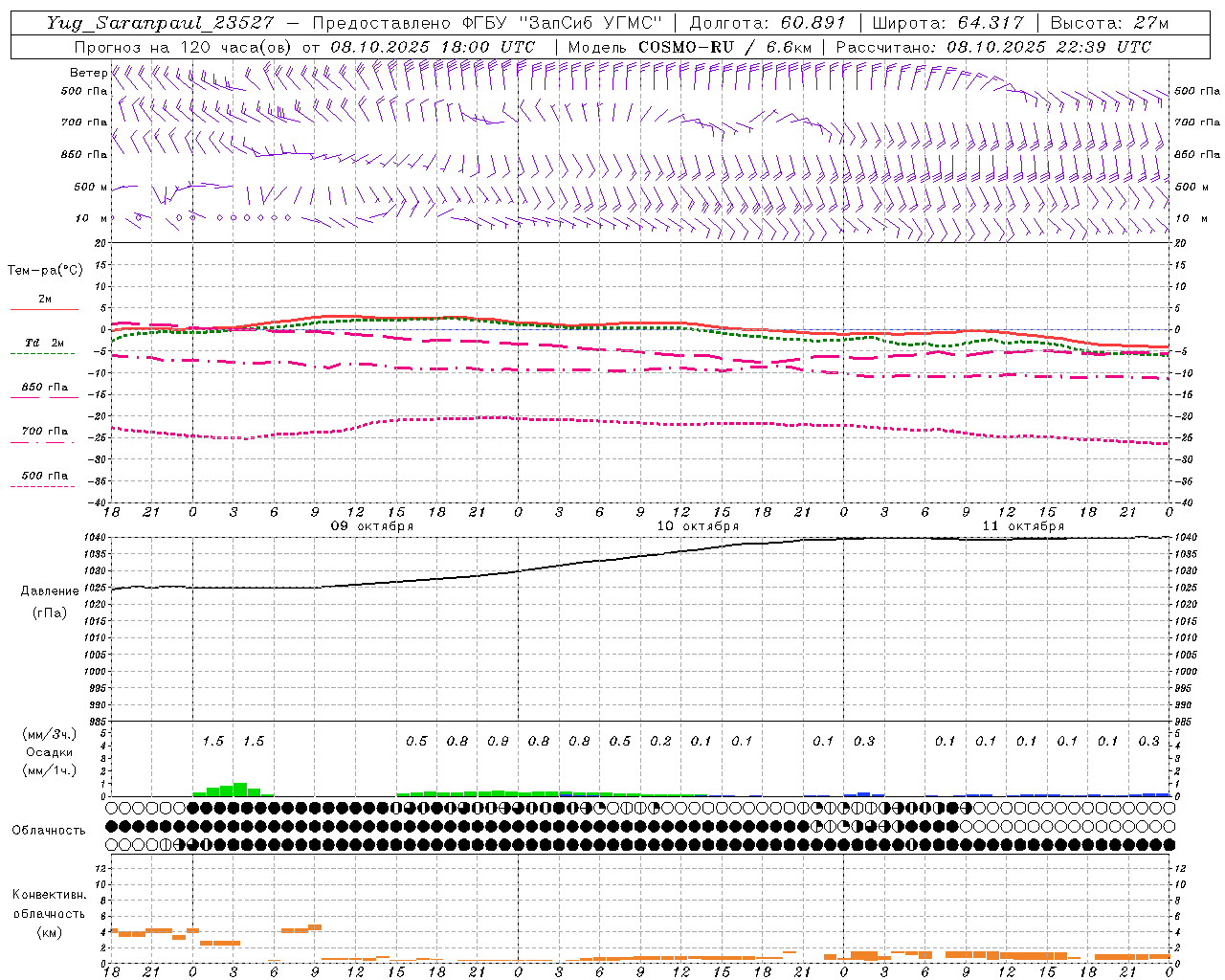Click the (мм/3ч.) precipitation unit label
Screen dimensions: 1225x980
pyautogui.click(x=48, y=734)
